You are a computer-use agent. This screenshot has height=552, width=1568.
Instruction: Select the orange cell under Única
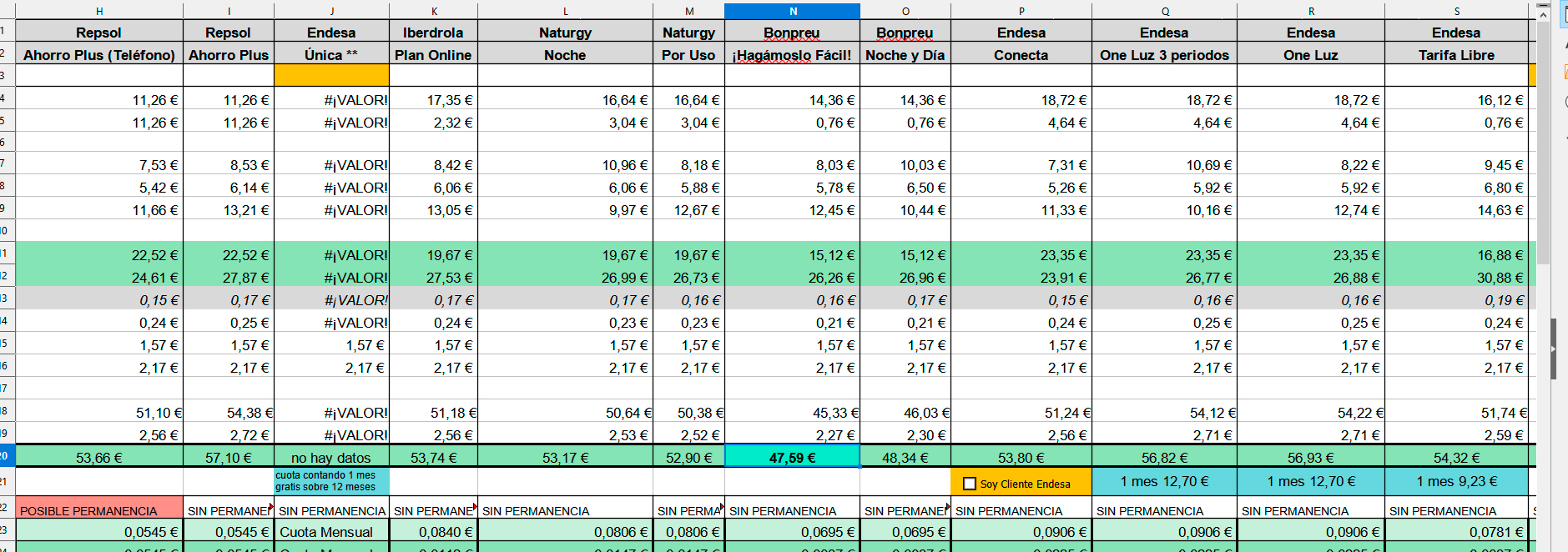[332, 75]
